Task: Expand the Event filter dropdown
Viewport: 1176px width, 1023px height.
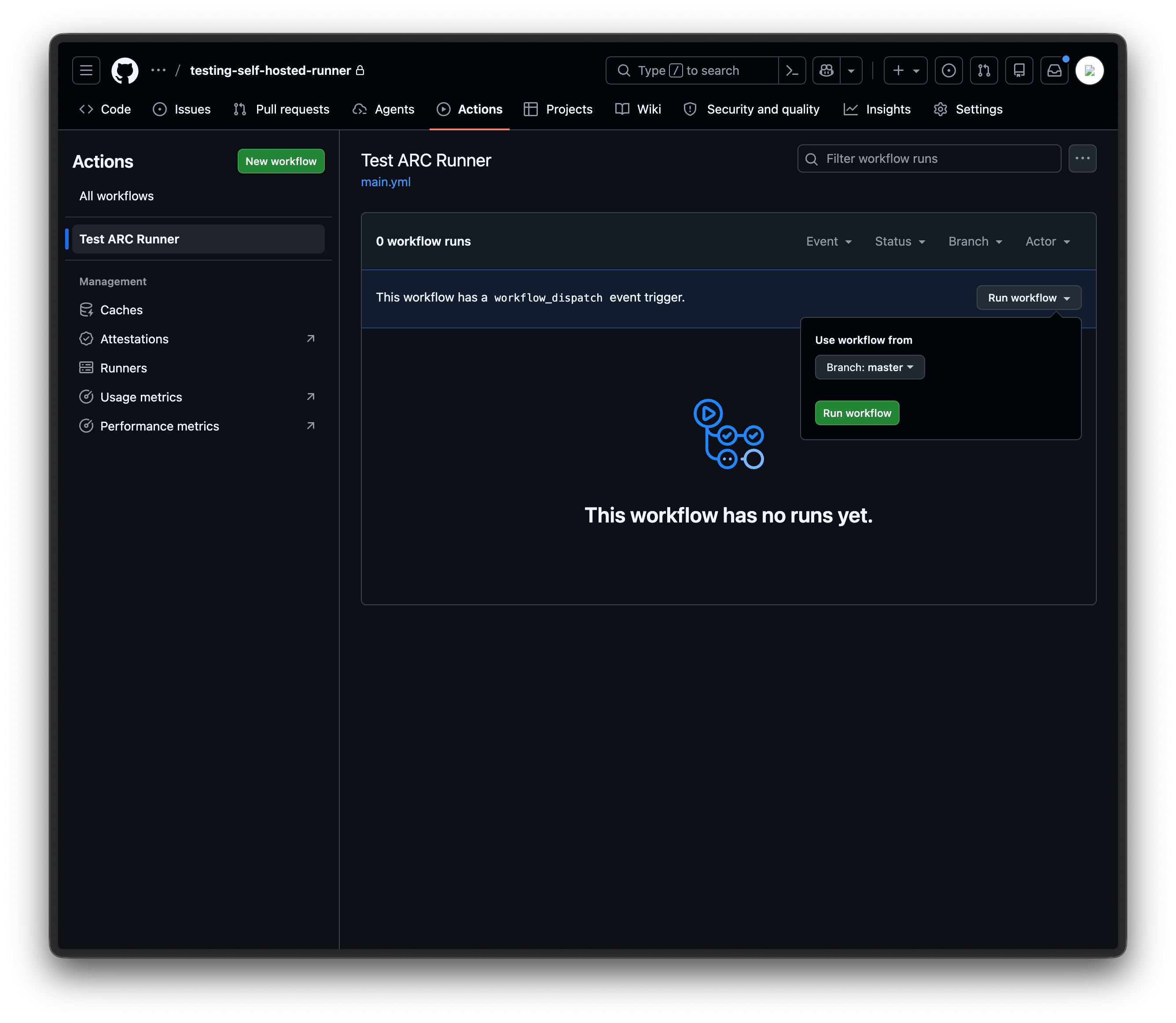Action: [829, 242]
